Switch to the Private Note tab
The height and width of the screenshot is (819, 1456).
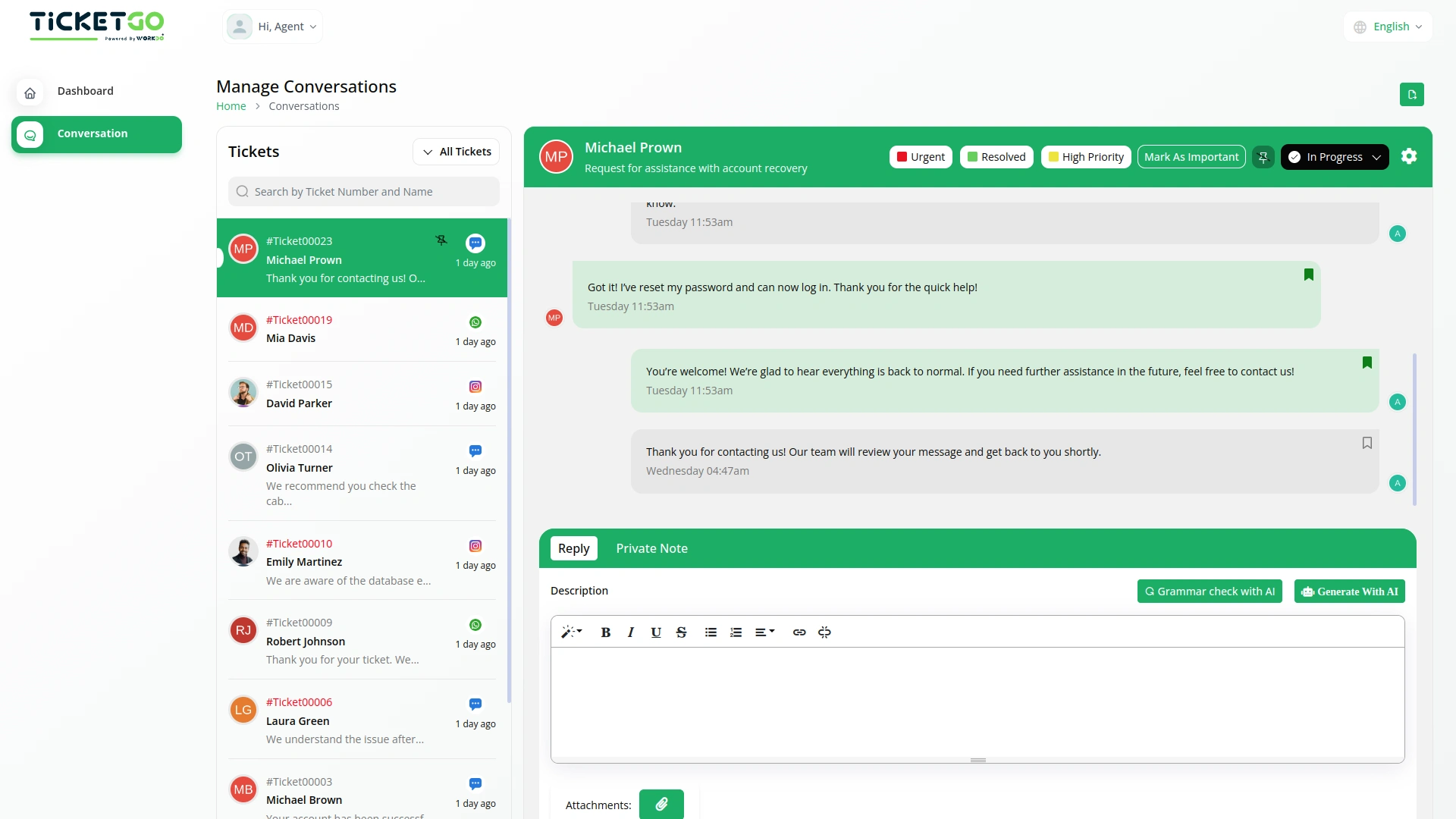(x=651, y=548)
